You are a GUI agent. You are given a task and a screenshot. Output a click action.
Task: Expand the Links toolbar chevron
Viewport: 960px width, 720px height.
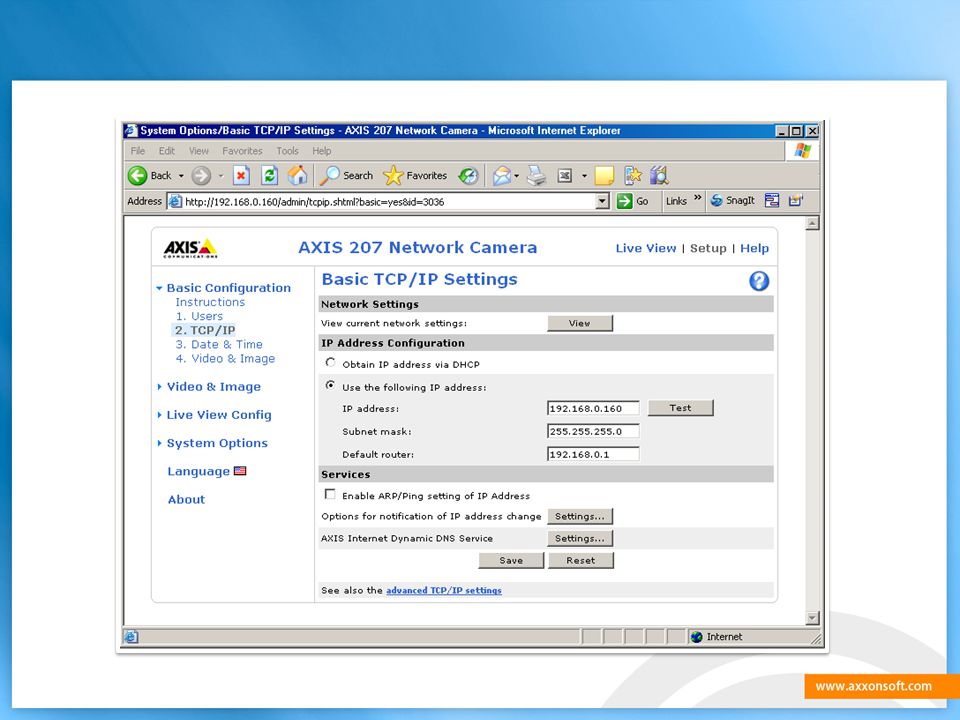point(697,198)
